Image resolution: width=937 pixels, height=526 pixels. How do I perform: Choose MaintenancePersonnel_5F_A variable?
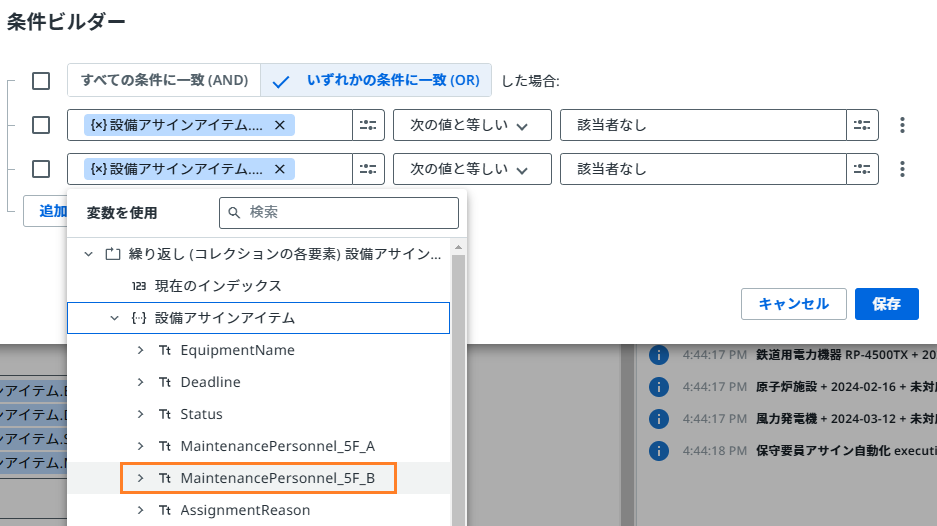click(x=277, y=446)
